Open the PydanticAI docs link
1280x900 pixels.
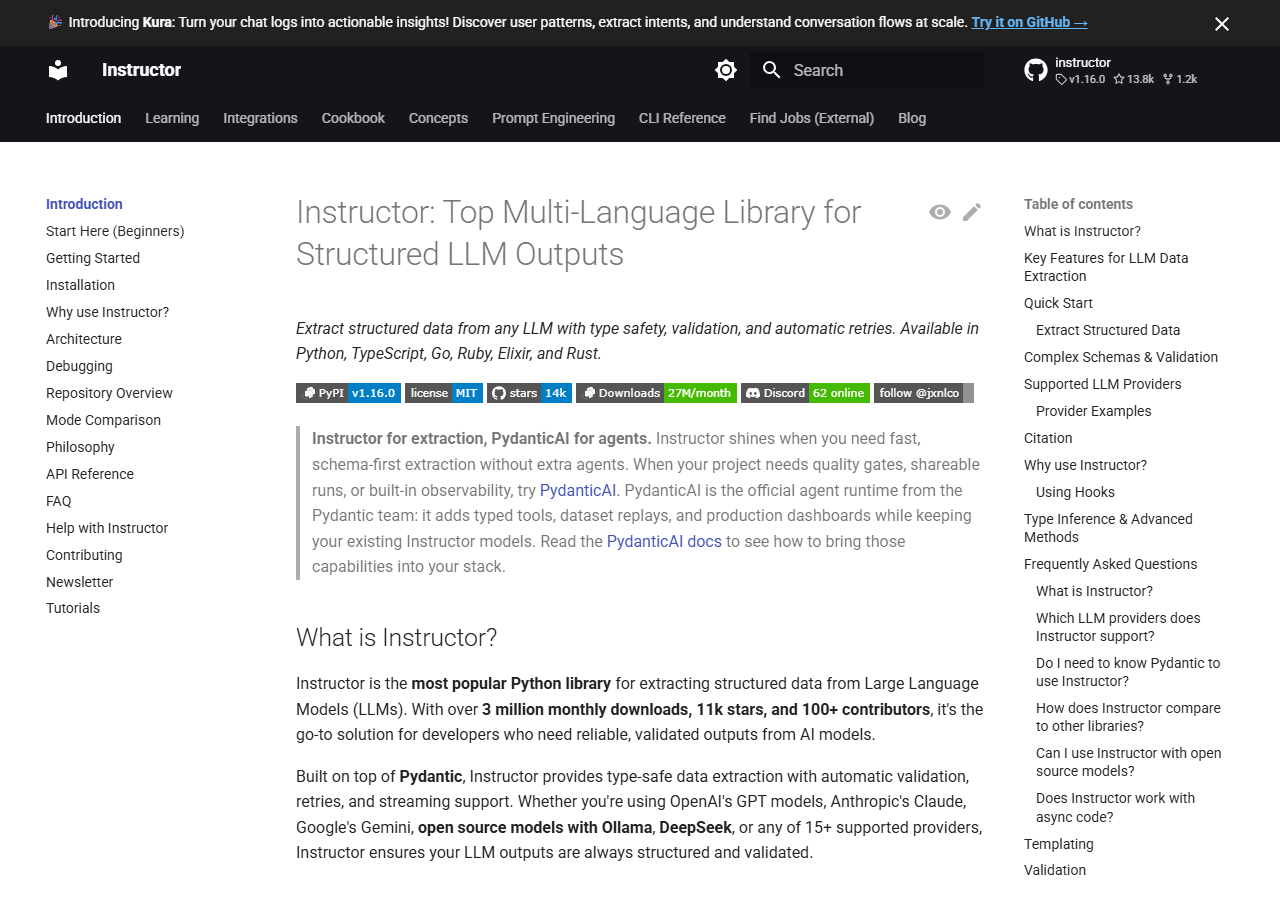664,541
